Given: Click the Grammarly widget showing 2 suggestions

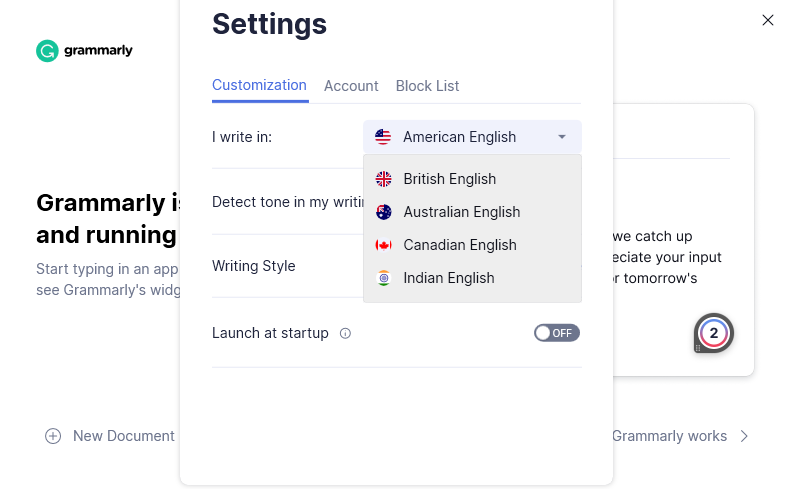Looking at the screenshot, I should pyautogui.click(x=714, y=333).
